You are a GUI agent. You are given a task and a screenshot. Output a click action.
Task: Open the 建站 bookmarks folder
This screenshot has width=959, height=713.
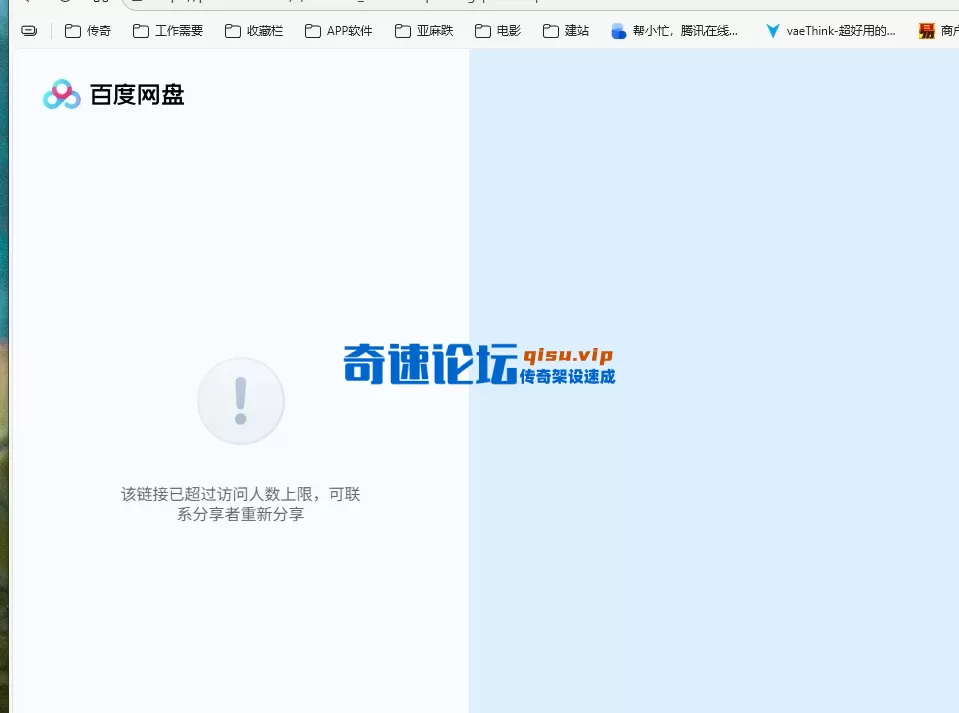(x=566, y=31)
